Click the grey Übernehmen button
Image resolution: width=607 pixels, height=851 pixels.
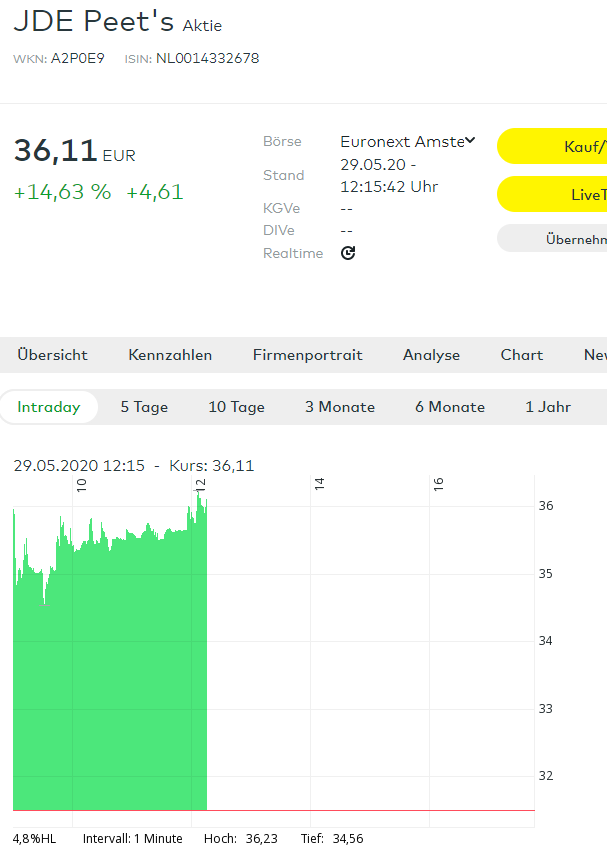point(552,238)
